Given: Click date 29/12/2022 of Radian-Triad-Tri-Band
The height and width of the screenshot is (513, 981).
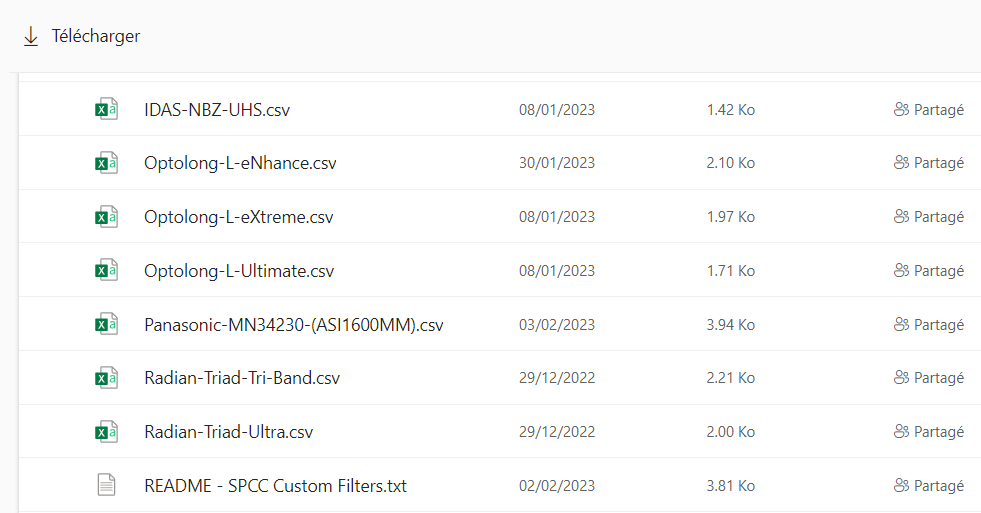Looking at the screenshot, I should point(557,378).
